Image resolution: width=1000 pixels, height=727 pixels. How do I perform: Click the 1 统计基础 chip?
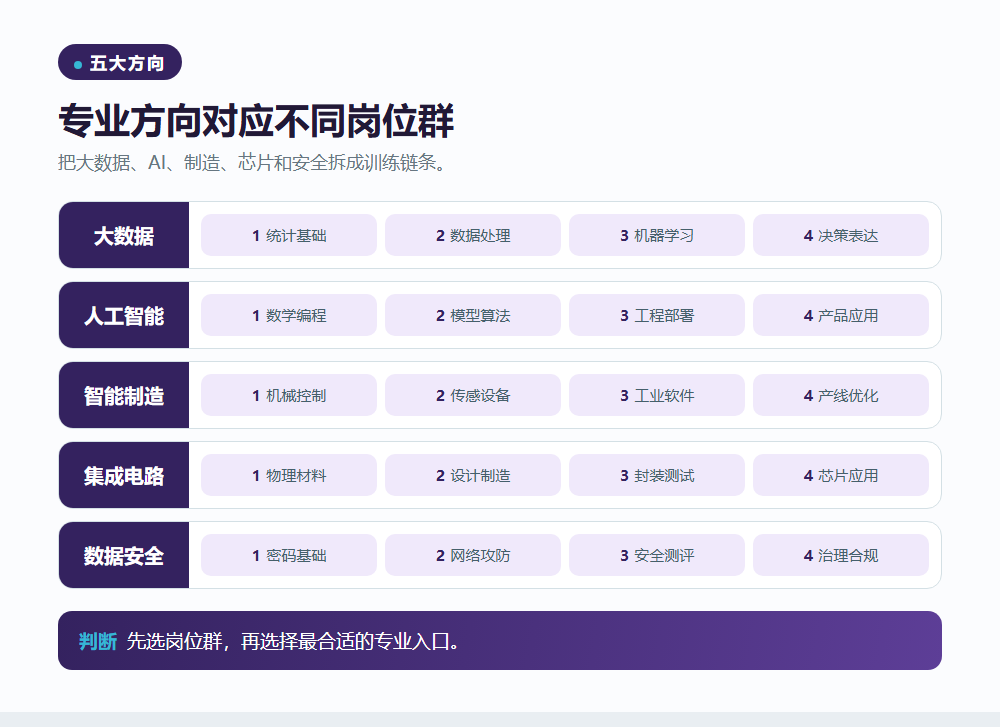[289, 235]
